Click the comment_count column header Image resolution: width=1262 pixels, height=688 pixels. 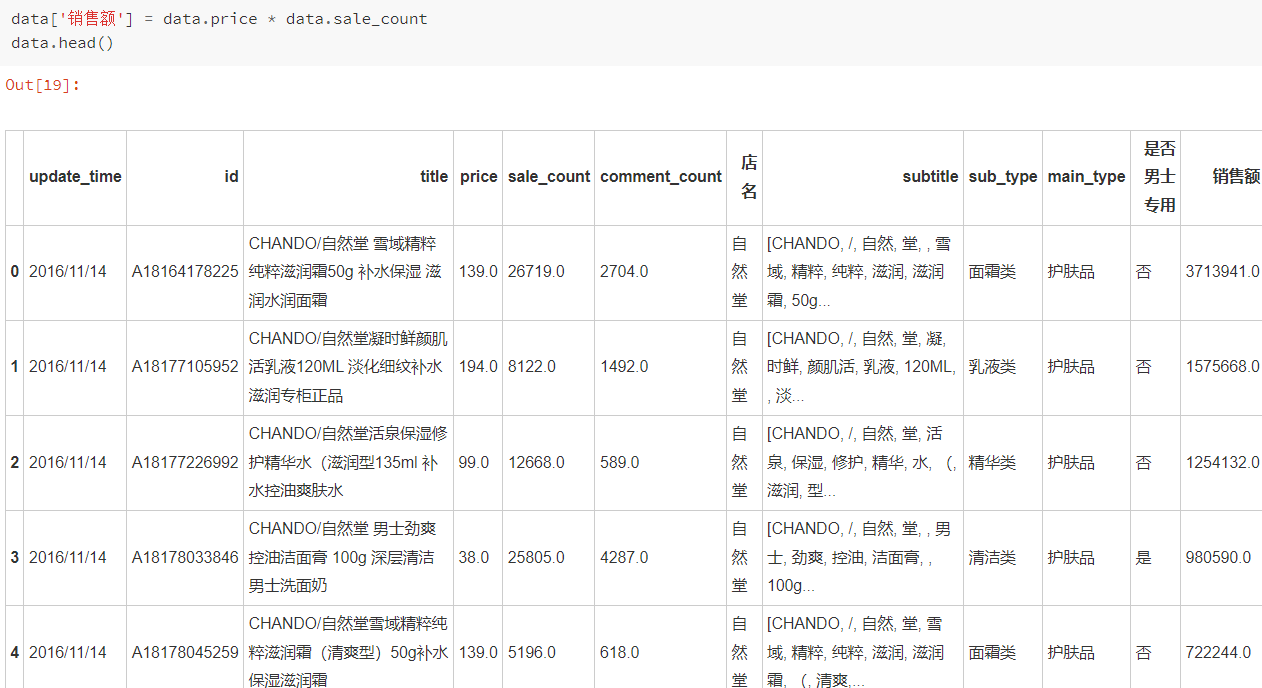[x=661, y=177]
